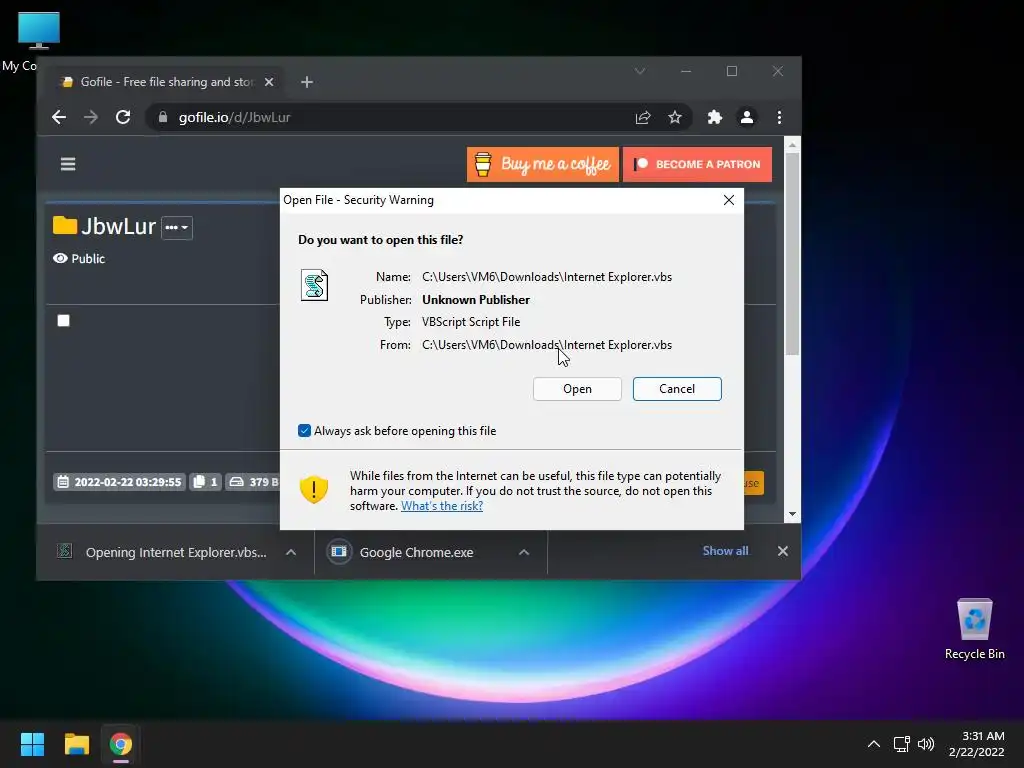The width and height of the screenshot is (1024, 768).
Task: Share this page icon in address bar
Action: coord(643,118)
